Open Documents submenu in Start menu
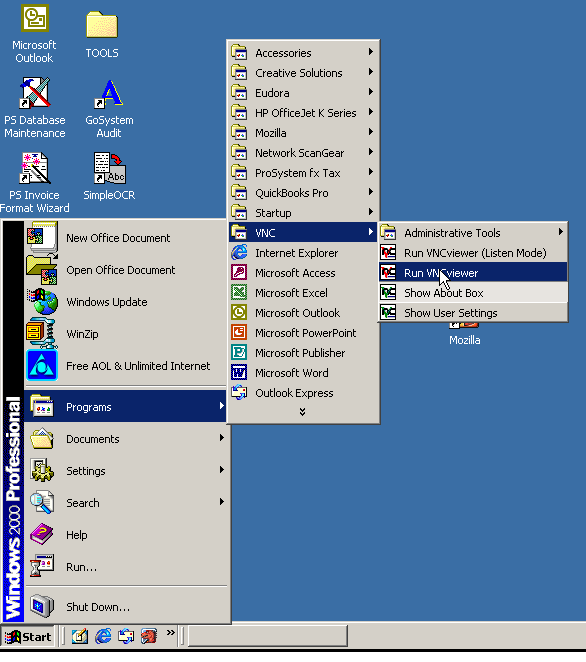586x662 pixels. [x=126, y=439]
